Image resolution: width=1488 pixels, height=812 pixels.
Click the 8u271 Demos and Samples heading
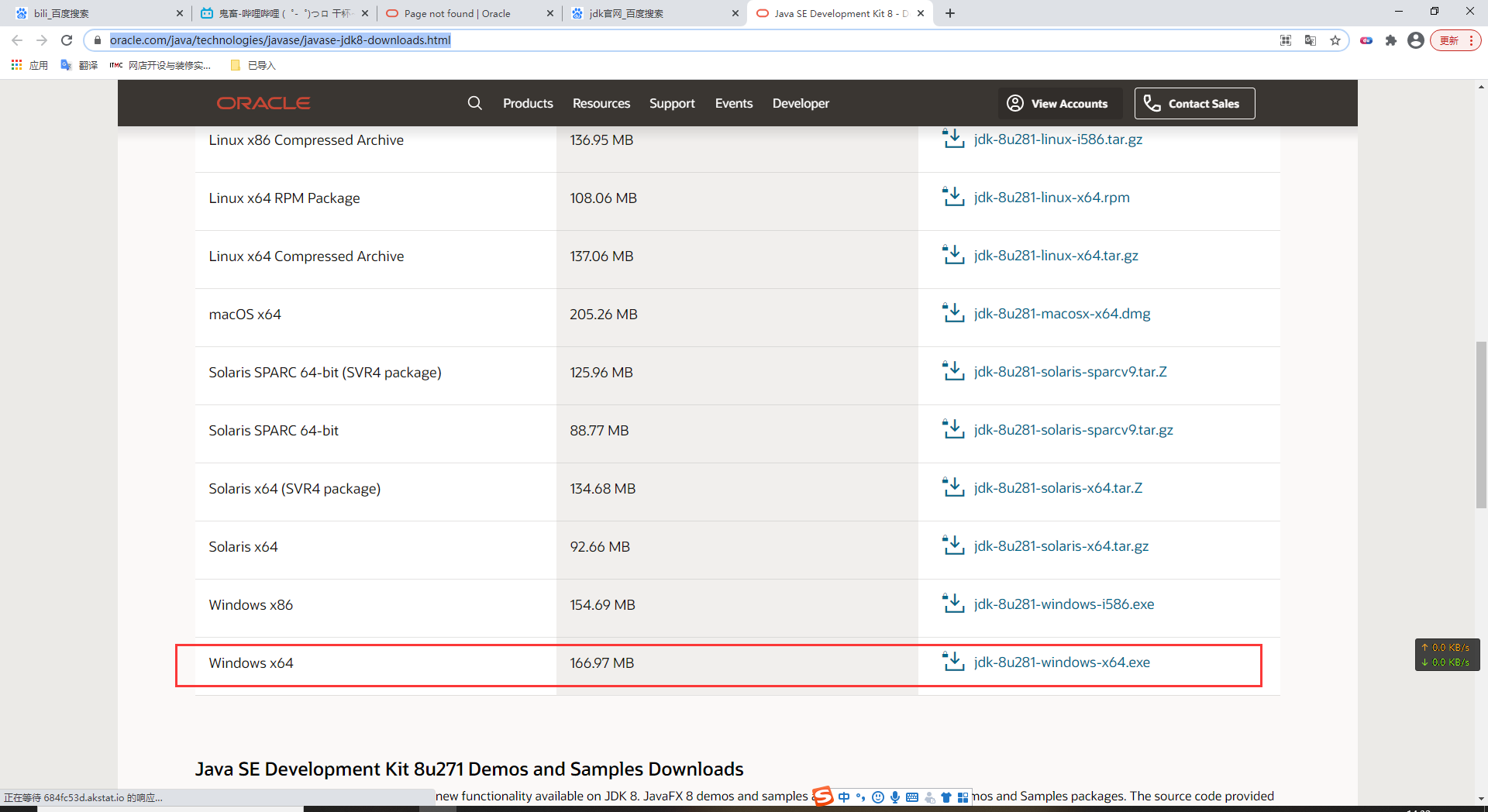pos(469,769)
